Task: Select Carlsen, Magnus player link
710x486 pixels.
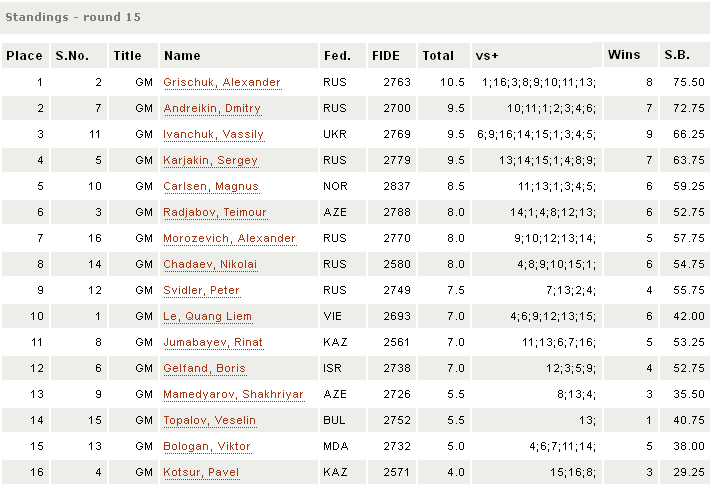Action: coord(211,186)
